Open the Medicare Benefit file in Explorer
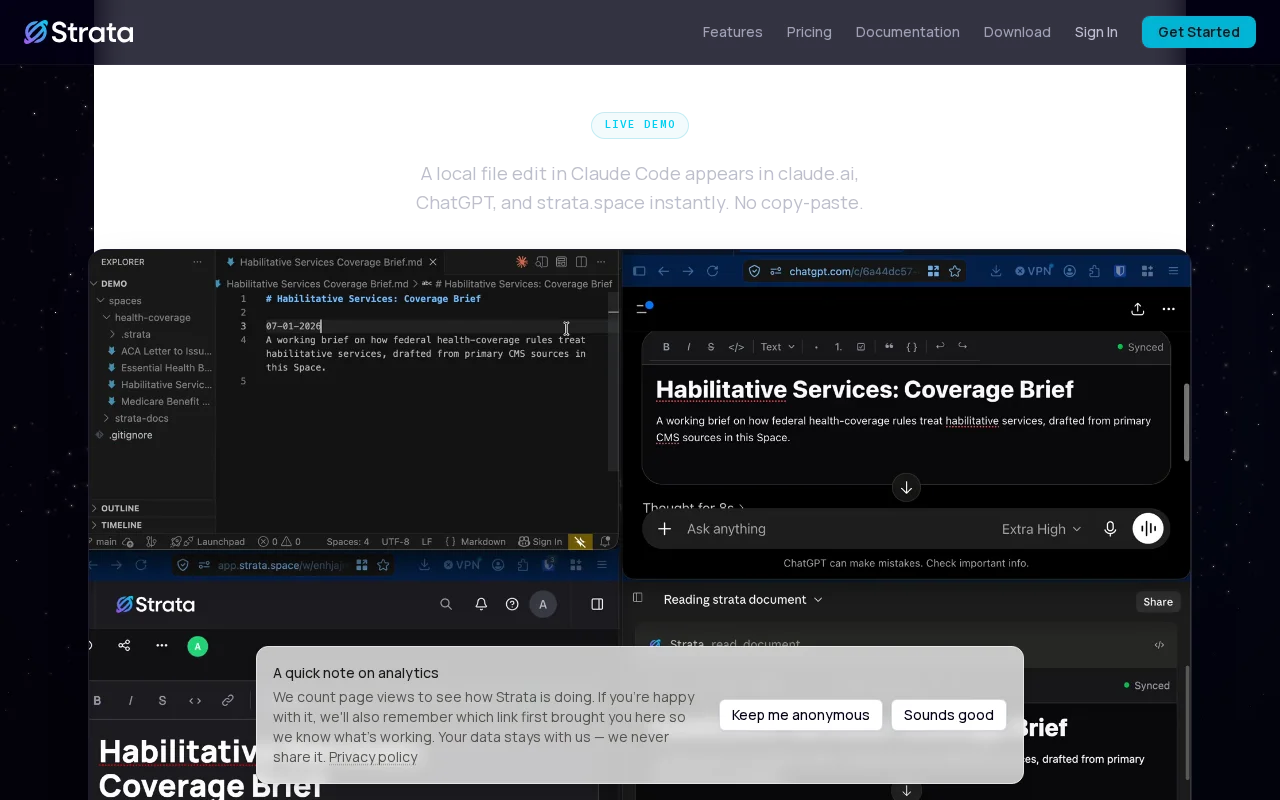This screenshot has width=1280, height=800. [165, 401]
